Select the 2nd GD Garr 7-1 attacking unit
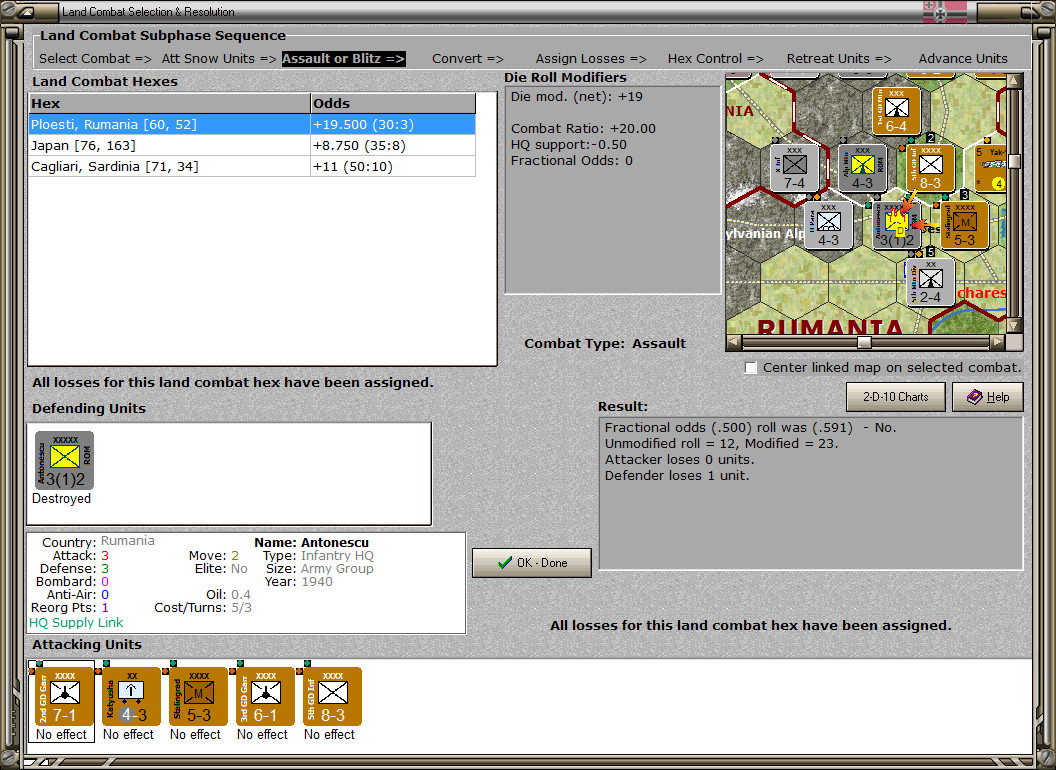 64,697
